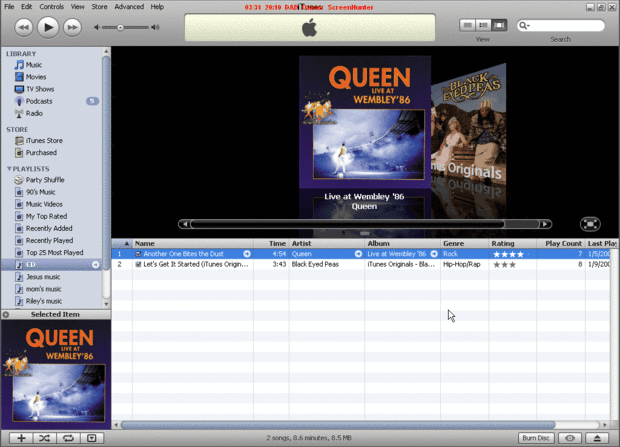This screenshot has height=447, width=620.
Task: Click the Eject disc button
Action: [x=597, y=438]
